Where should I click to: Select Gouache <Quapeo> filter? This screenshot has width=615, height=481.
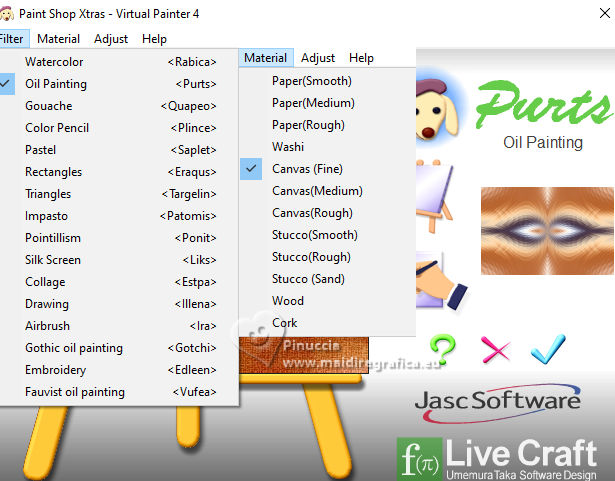pyautogui.click(x=119, y=106)
